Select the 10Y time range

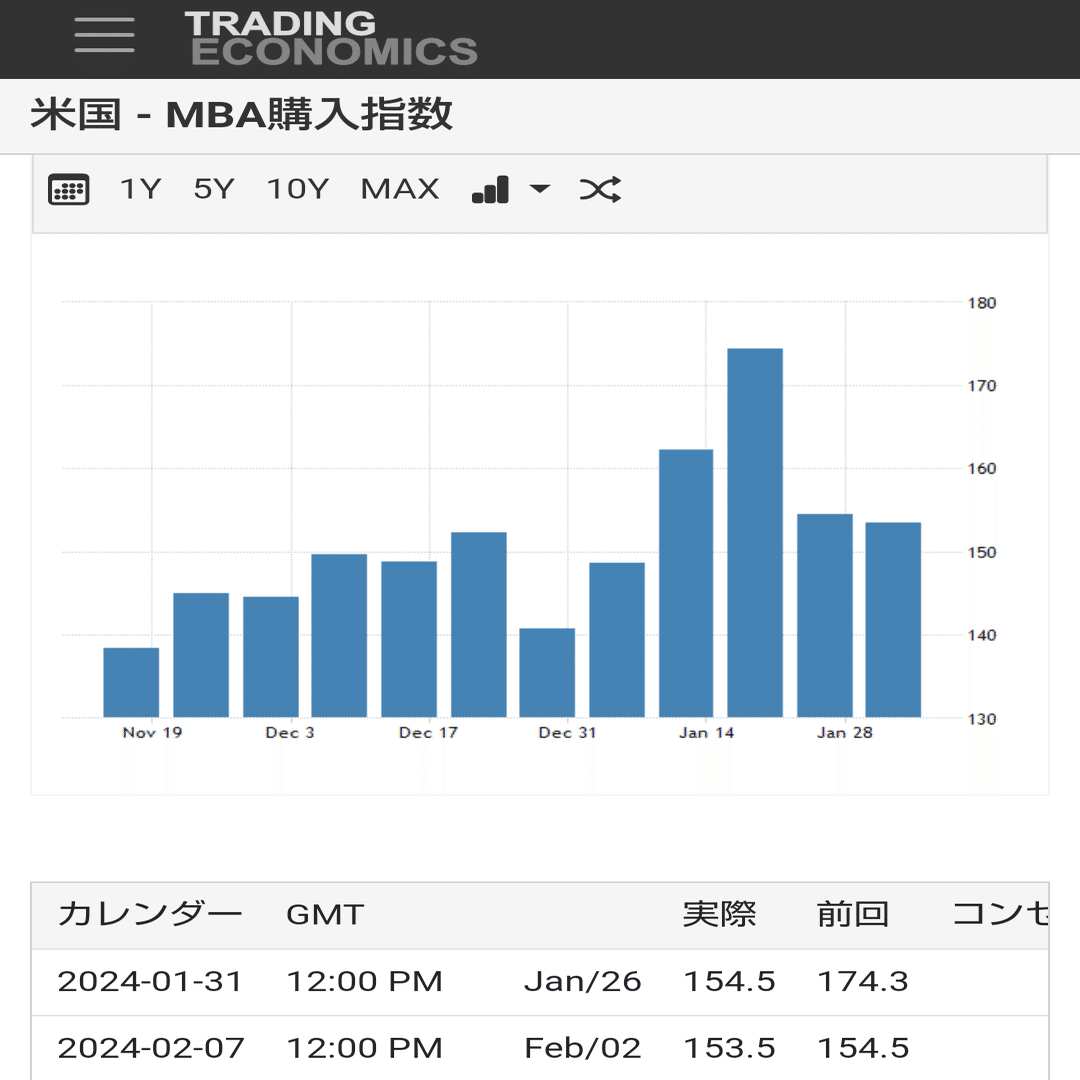(x=298, y=189)
